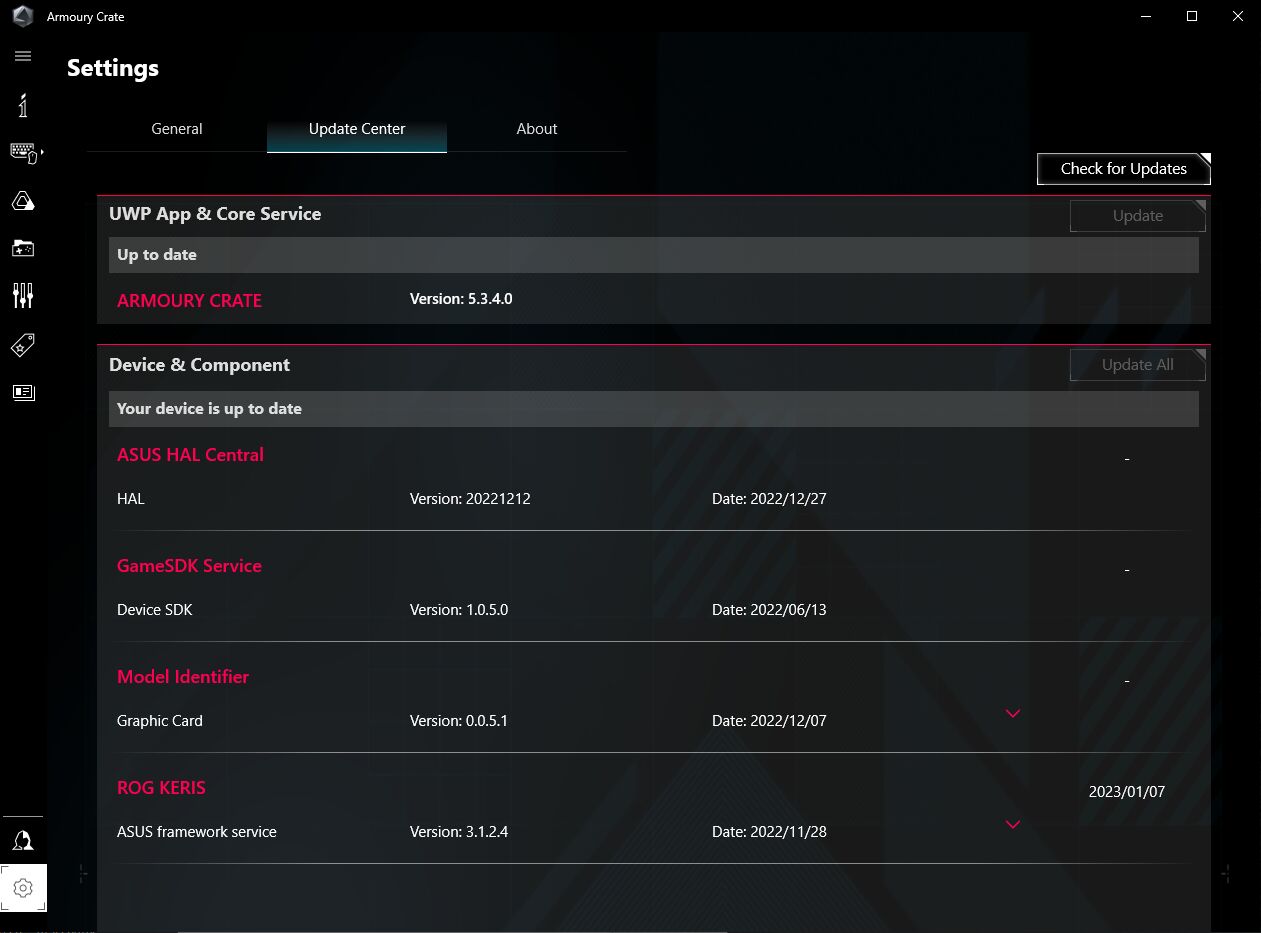Open the Device keyboard and mouse icon
This screenshot has width=1261, height=933.
[23, 152]
